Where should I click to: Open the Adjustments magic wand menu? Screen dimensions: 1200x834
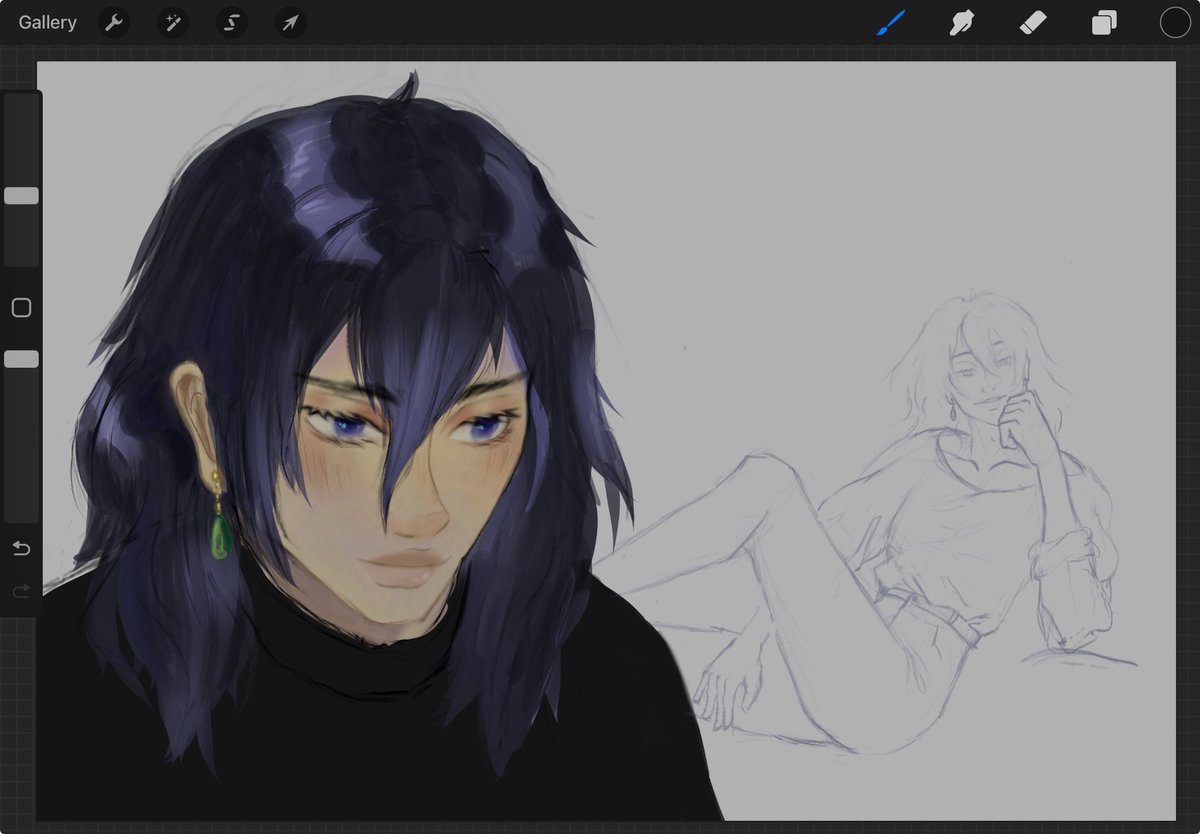click(x=172, y=22)
